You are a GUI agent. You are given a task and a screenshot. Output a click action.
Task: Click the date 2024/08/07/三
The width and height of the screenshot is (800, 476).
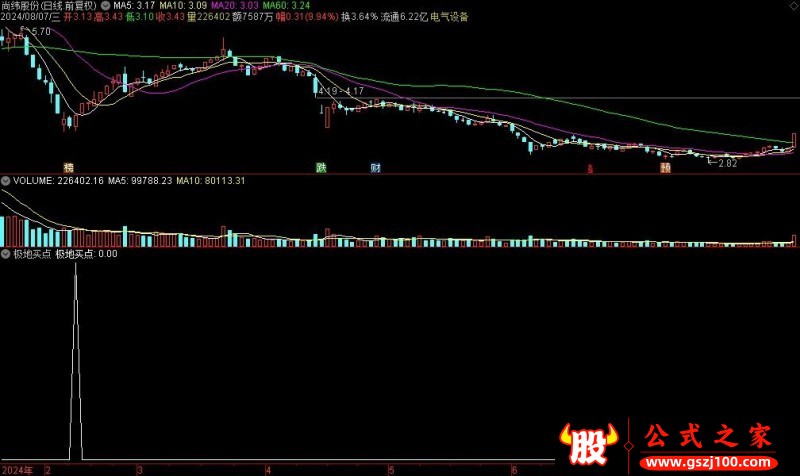(x=31, y=17)
